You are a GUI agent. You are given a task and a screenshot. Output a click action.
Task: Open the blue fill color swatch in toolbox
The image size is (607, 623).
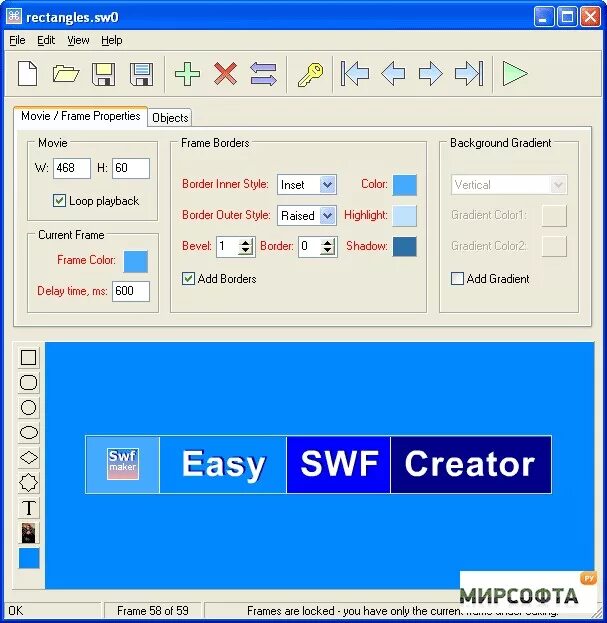(x=29, y=558)
